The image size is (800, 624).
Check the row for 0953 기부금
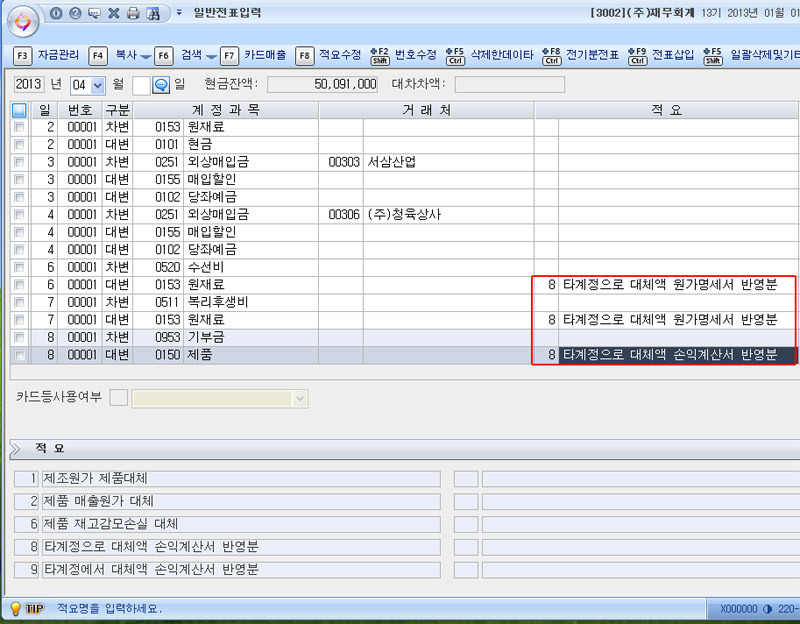point(19,337)
